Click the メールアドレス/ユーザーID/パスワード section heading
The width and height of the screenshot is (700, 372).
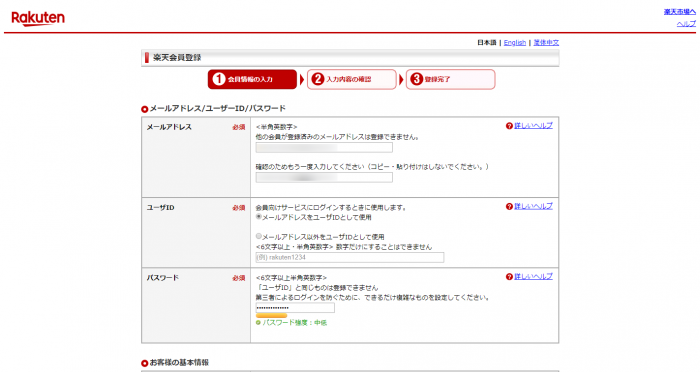[217, 109]
